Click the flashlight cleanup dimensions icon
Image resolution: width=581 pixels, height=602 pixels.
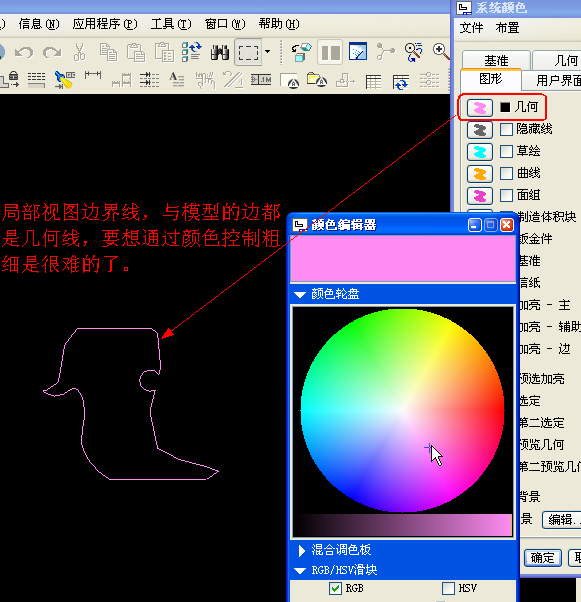[65, 80]
